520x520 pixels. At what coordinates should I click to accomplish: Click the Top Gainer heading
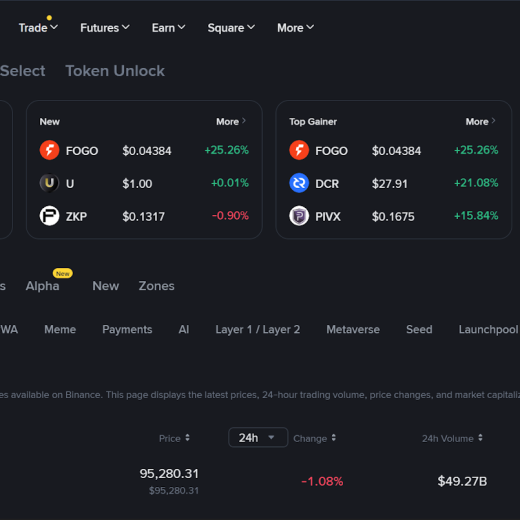[x=313, y=122]
